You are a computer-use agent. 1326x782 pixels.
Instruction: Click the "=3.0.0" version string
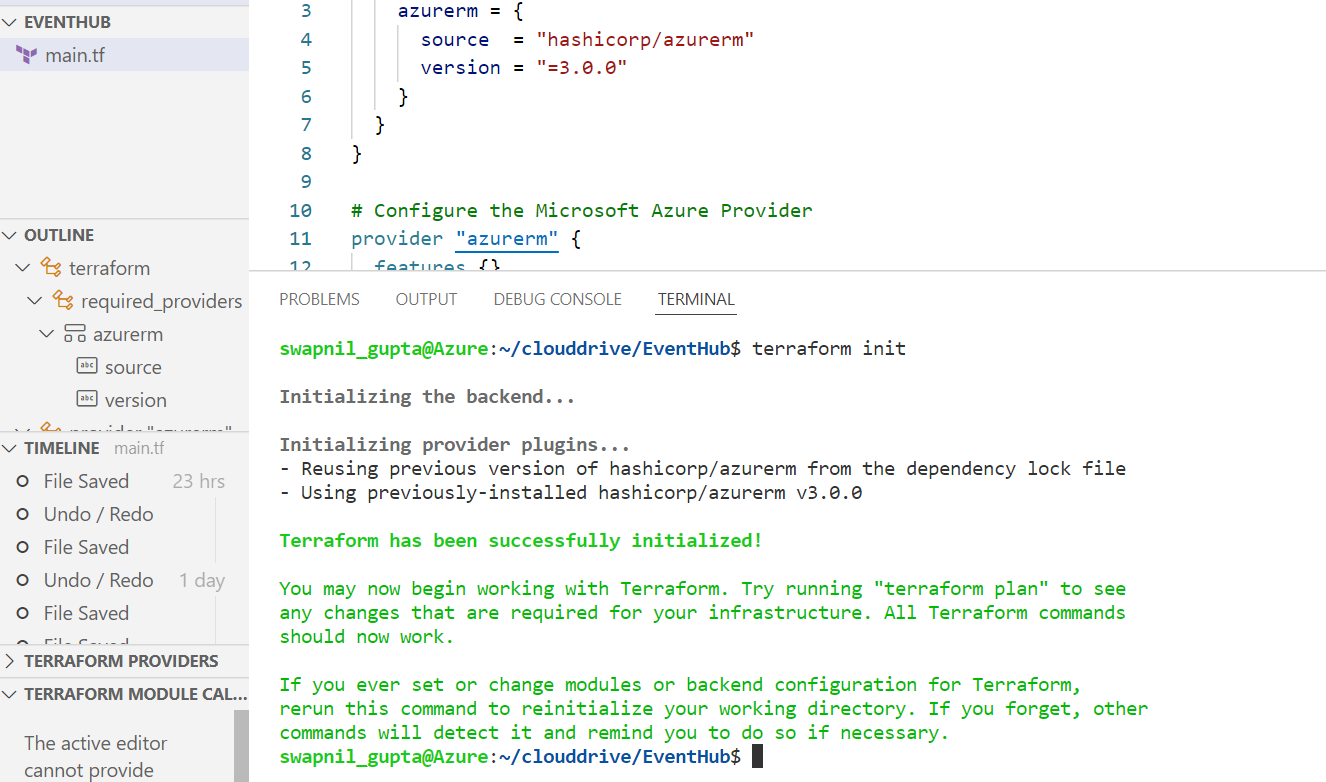tap(581, 68)
